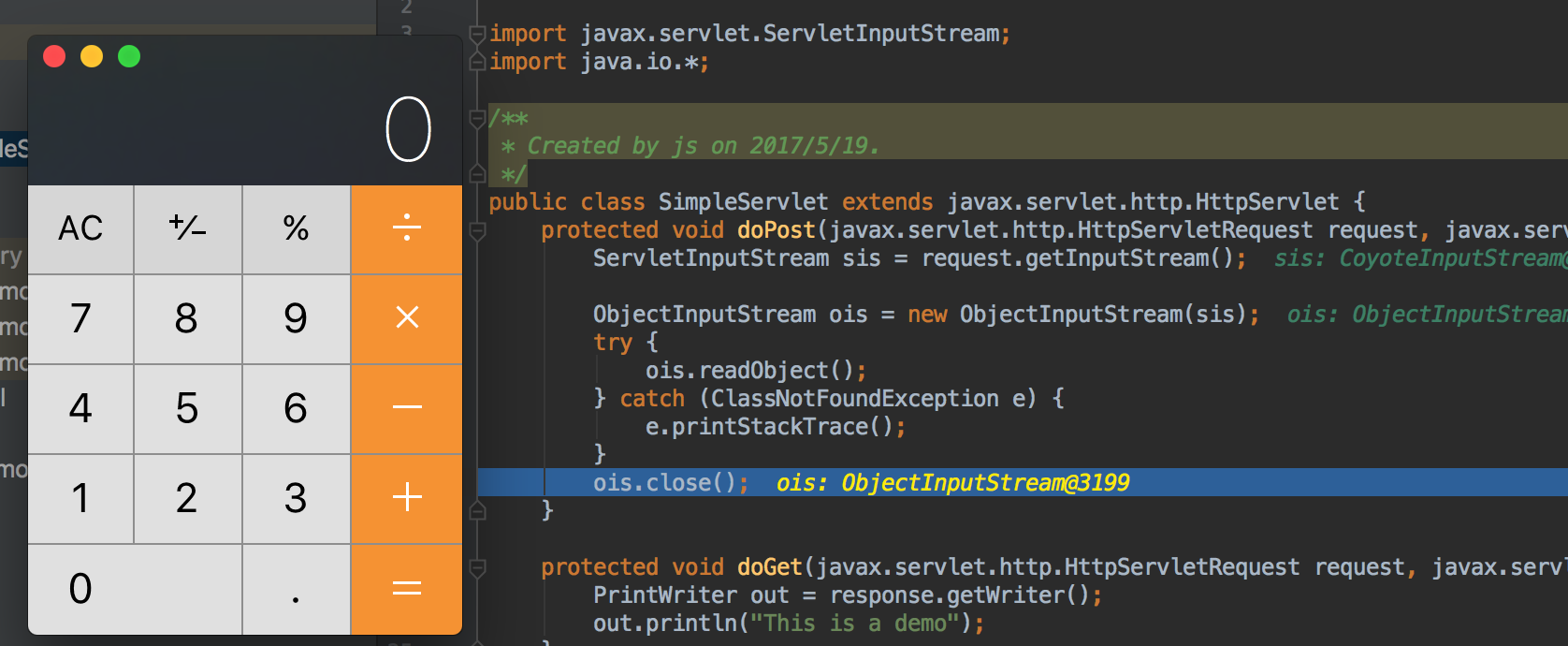Image resolution: width=1568 pixels, height=646 pixels.
Task: Click 'doGet' method name in editor
Action: (x=770, y=567)
